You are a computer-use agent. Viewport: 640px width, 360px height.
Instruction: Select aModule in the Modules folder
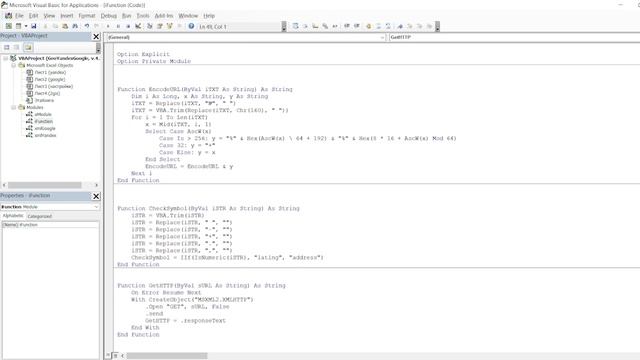pos(43,114)
